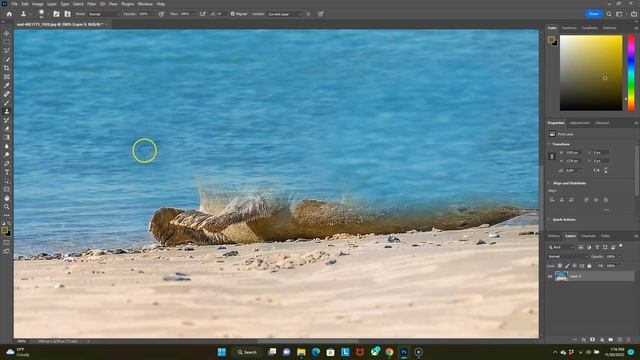Hide Layer 0 with the eye icon
The width and height of the screenshot is (640, 360).
tap(550, 276)
